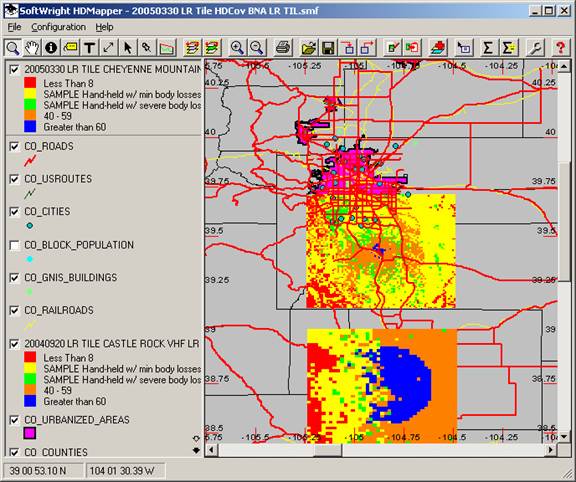The width and height of the screenshot is (576, 482).
Task: Click the magenta CO_URBANIZED_AREAS color swatch
Action: (x=30, y=433)
